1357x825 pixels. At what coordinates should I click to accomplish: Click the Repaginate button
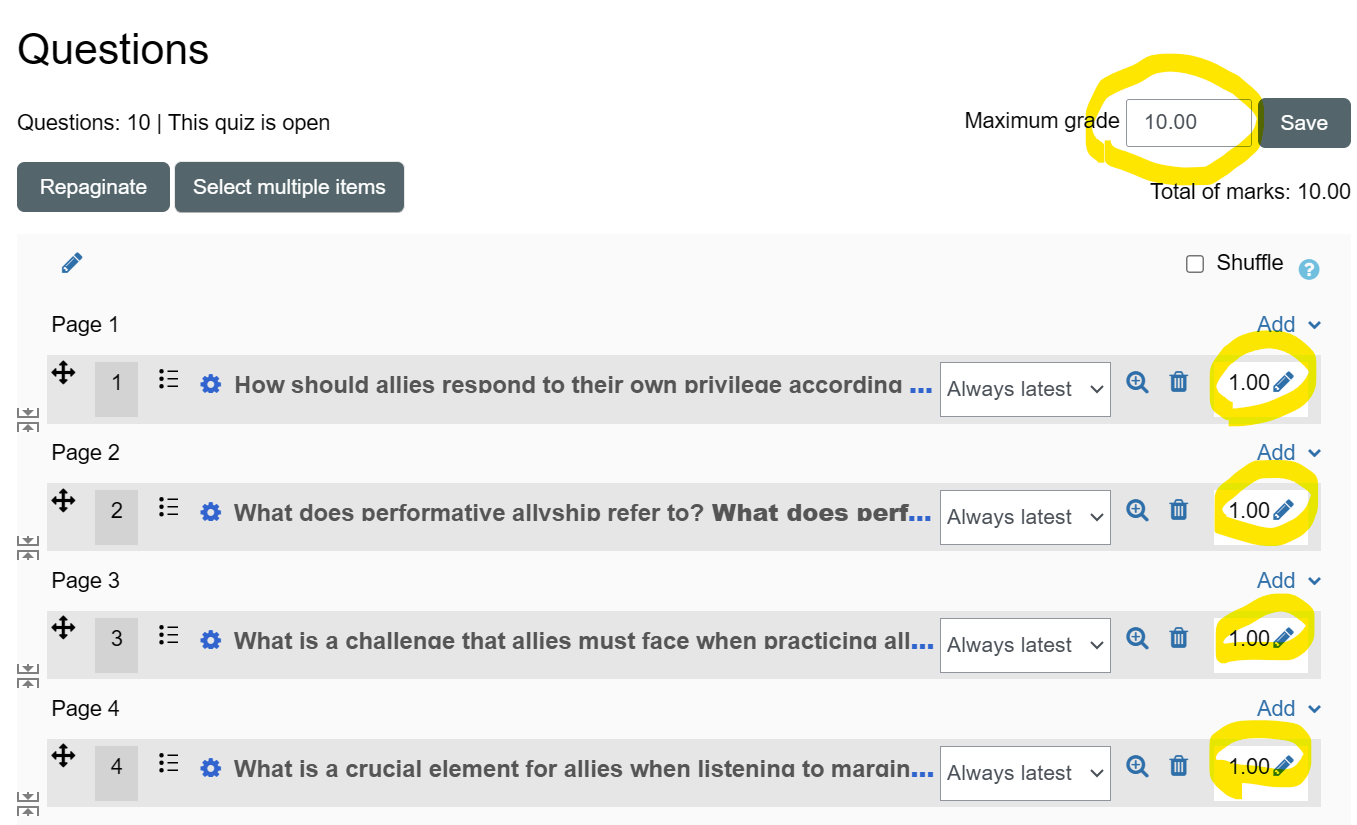click(93, 187)
